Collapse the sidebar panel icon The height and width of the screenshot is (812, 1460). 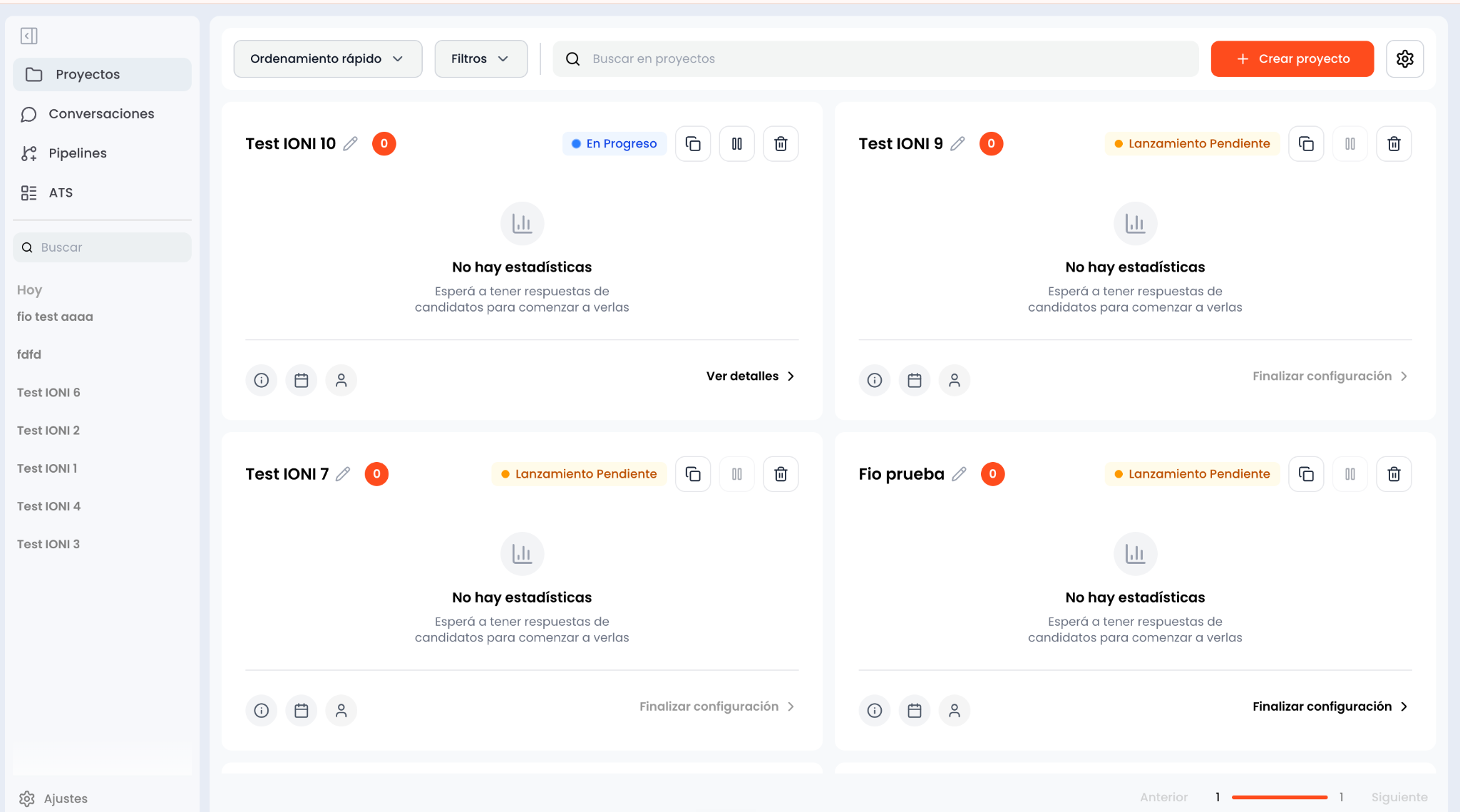point(29,36)
